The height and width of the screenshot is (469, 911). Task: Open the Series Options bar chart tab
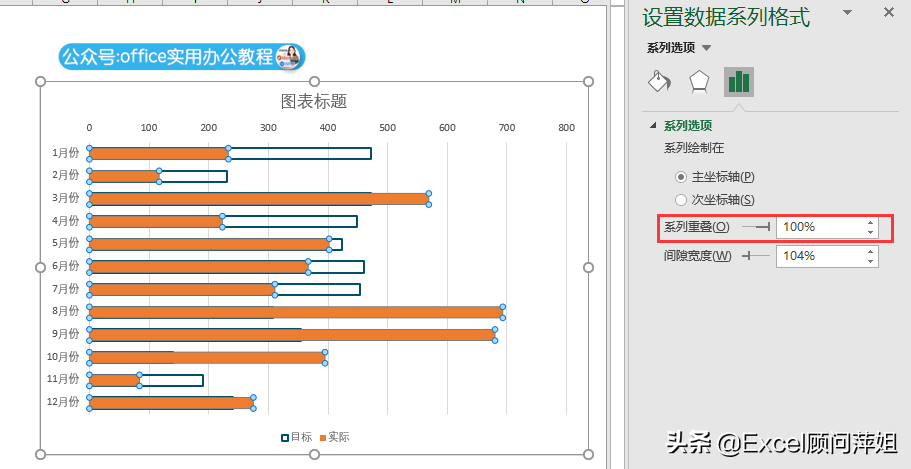click(738, 82)
